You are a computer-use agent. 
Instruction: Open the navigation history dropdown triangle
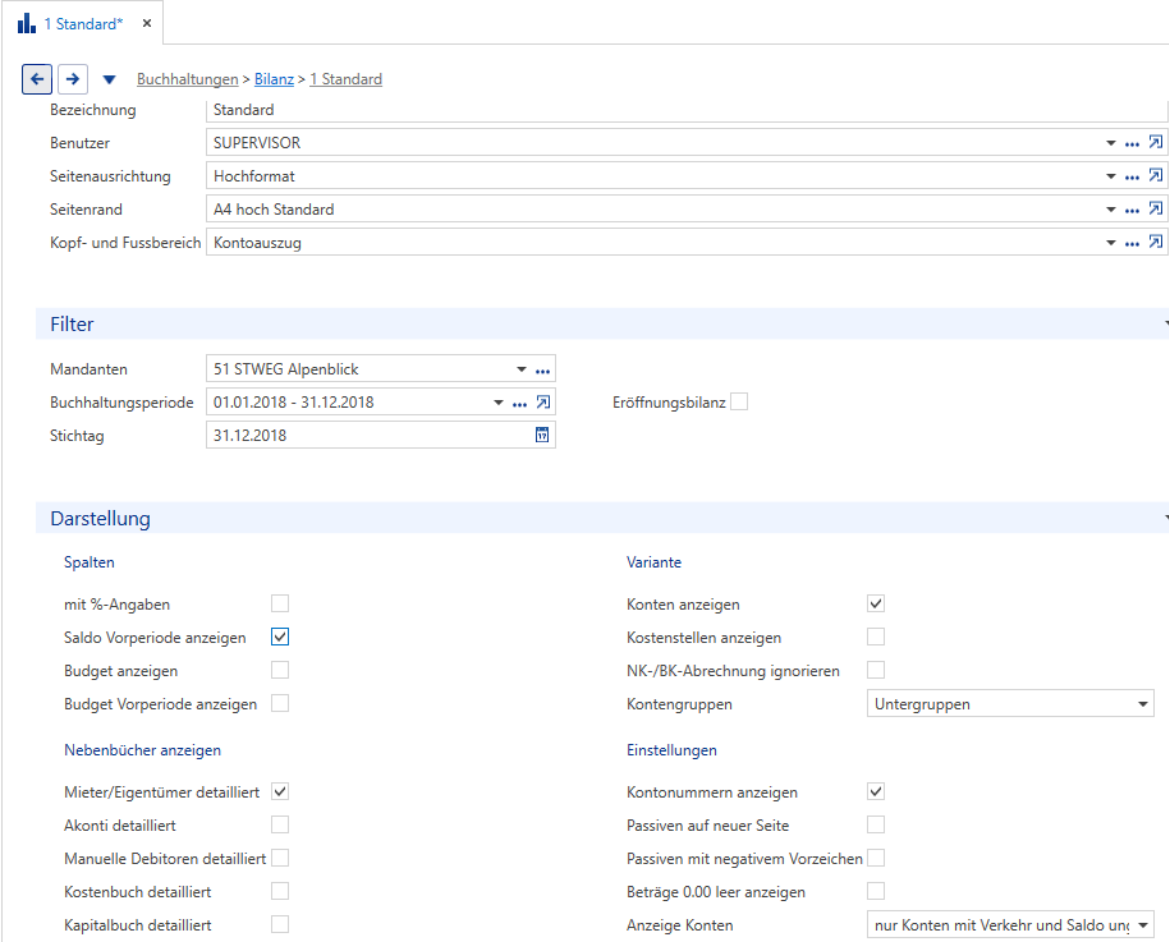click(109, 80)
